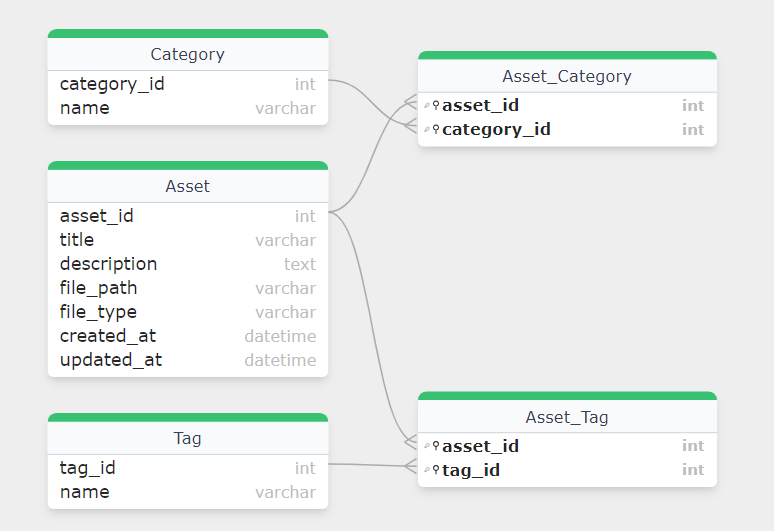Click key icon beside asset_id in Asset_Category
The image size is (774, 531).
435,105
